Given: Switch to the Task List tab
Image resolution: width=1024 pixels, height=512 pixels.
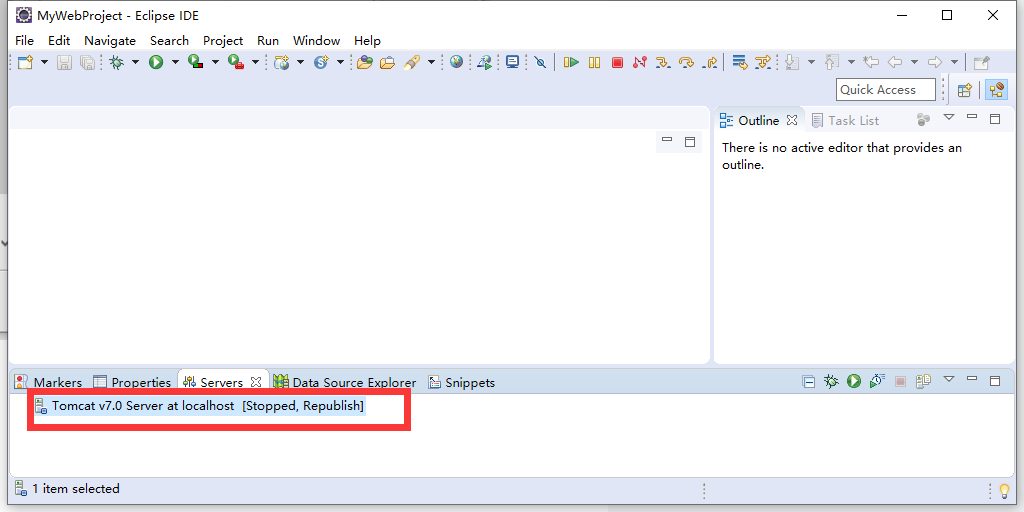Looking at the screenshot, I should click(x=845, y=120).
